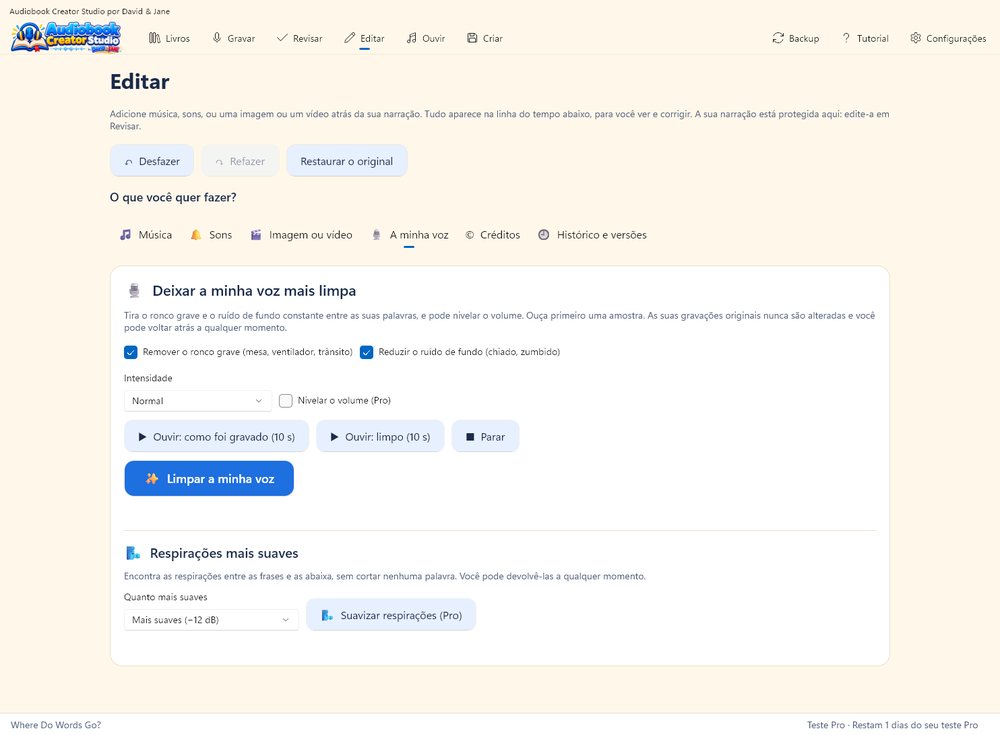Click the Editar pencil icon
This screenshot has width=1000, height=735.
[349, 38]
